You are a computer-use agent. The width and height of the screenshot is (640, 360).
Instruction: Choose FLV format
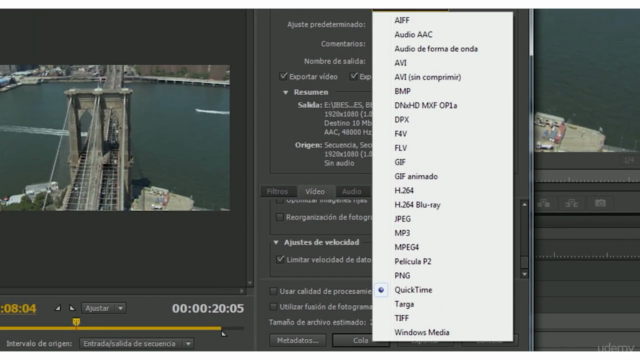coord(400,148)
